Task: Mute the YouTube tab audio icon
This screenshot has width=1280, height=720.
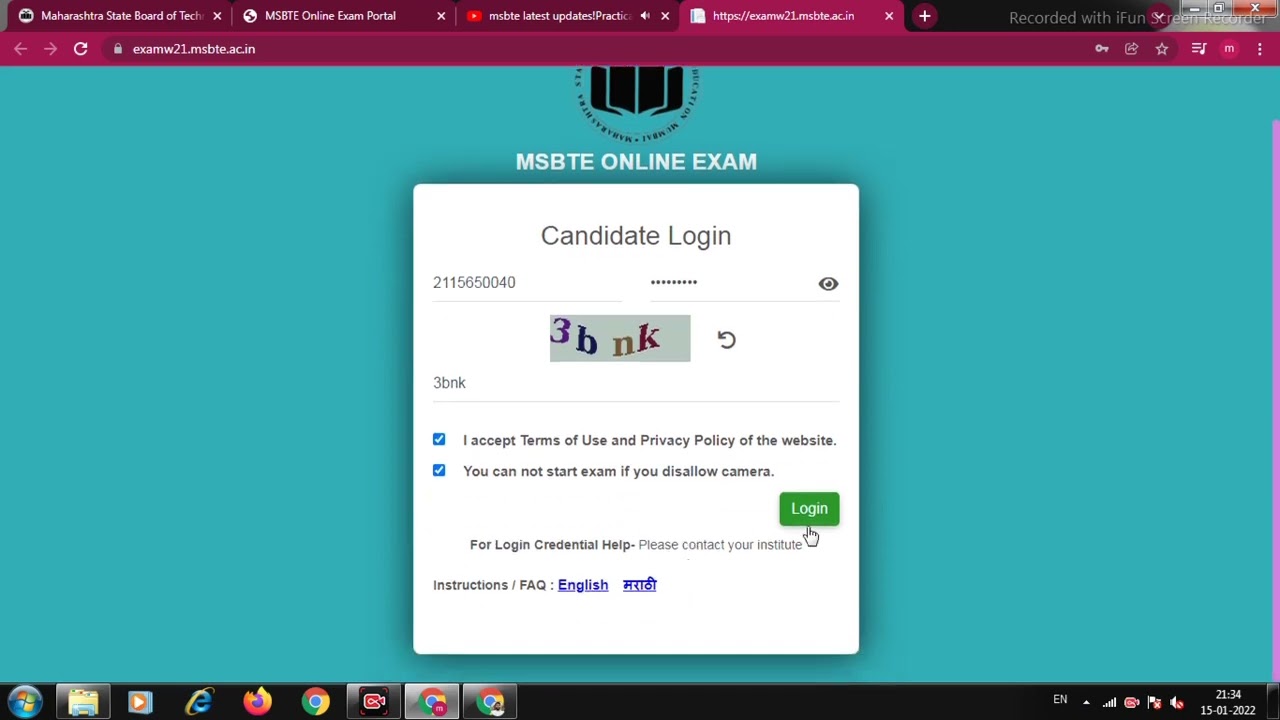Action: point(645,16)
